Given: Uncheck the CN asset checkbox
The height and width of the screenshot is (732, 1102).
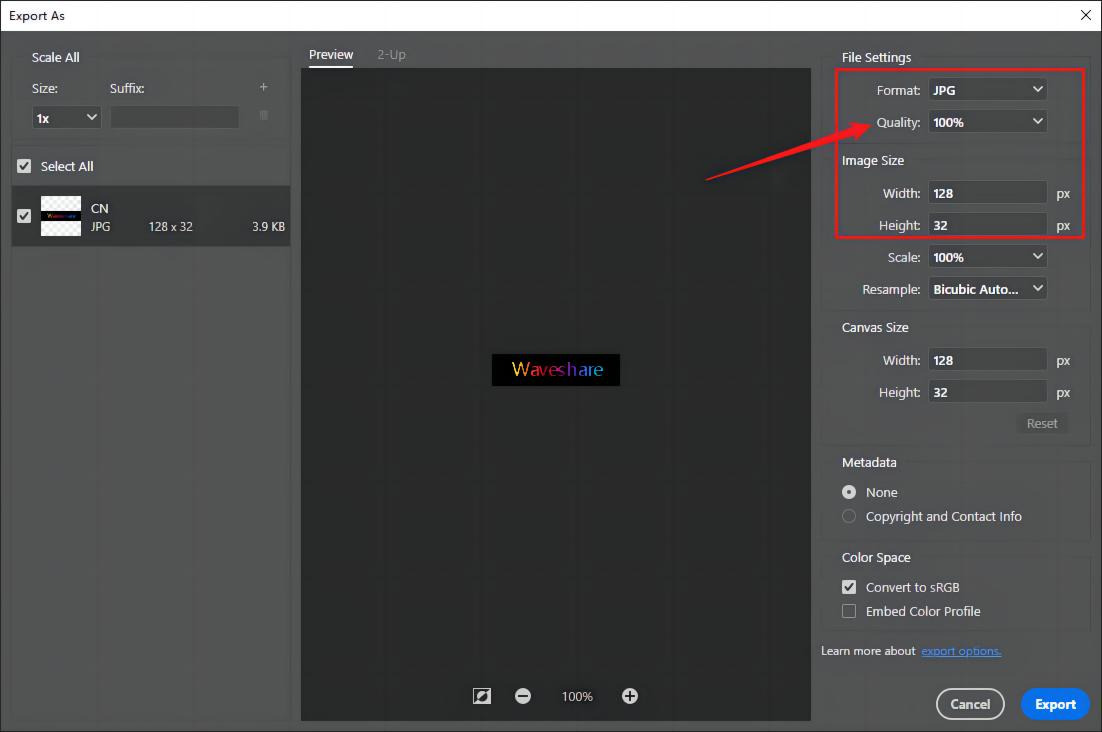Looking at the screenshot, I should point(24,216).
